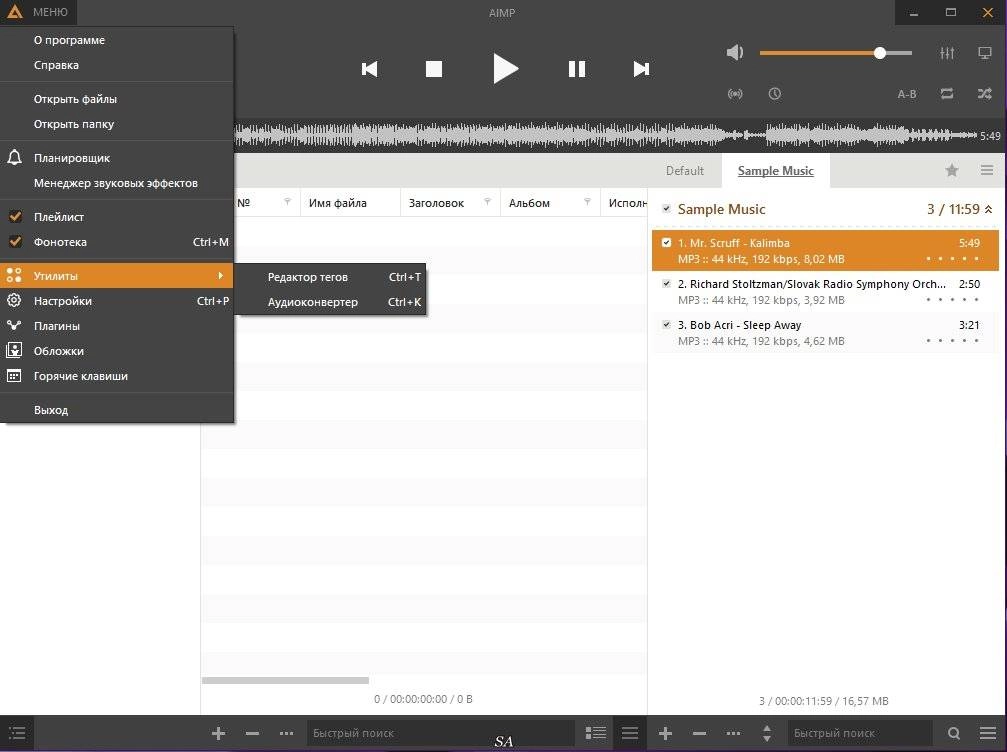Click the favorites star icon
This screenshot has height=752, width=1007.
pyautogui.click(x=952, y=170)
